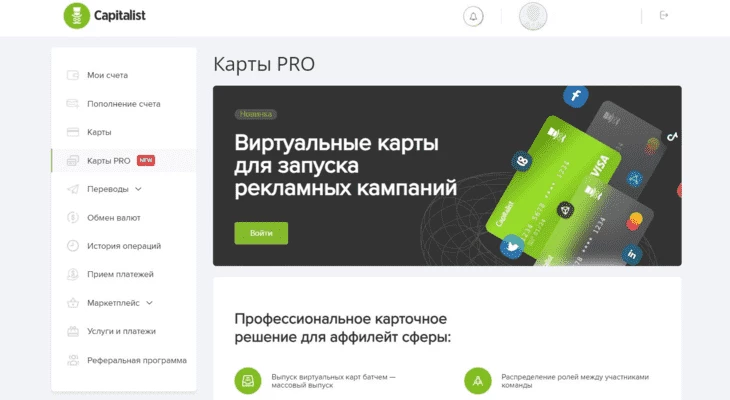Click the logout icon in the header

click(x=664, y=15)
